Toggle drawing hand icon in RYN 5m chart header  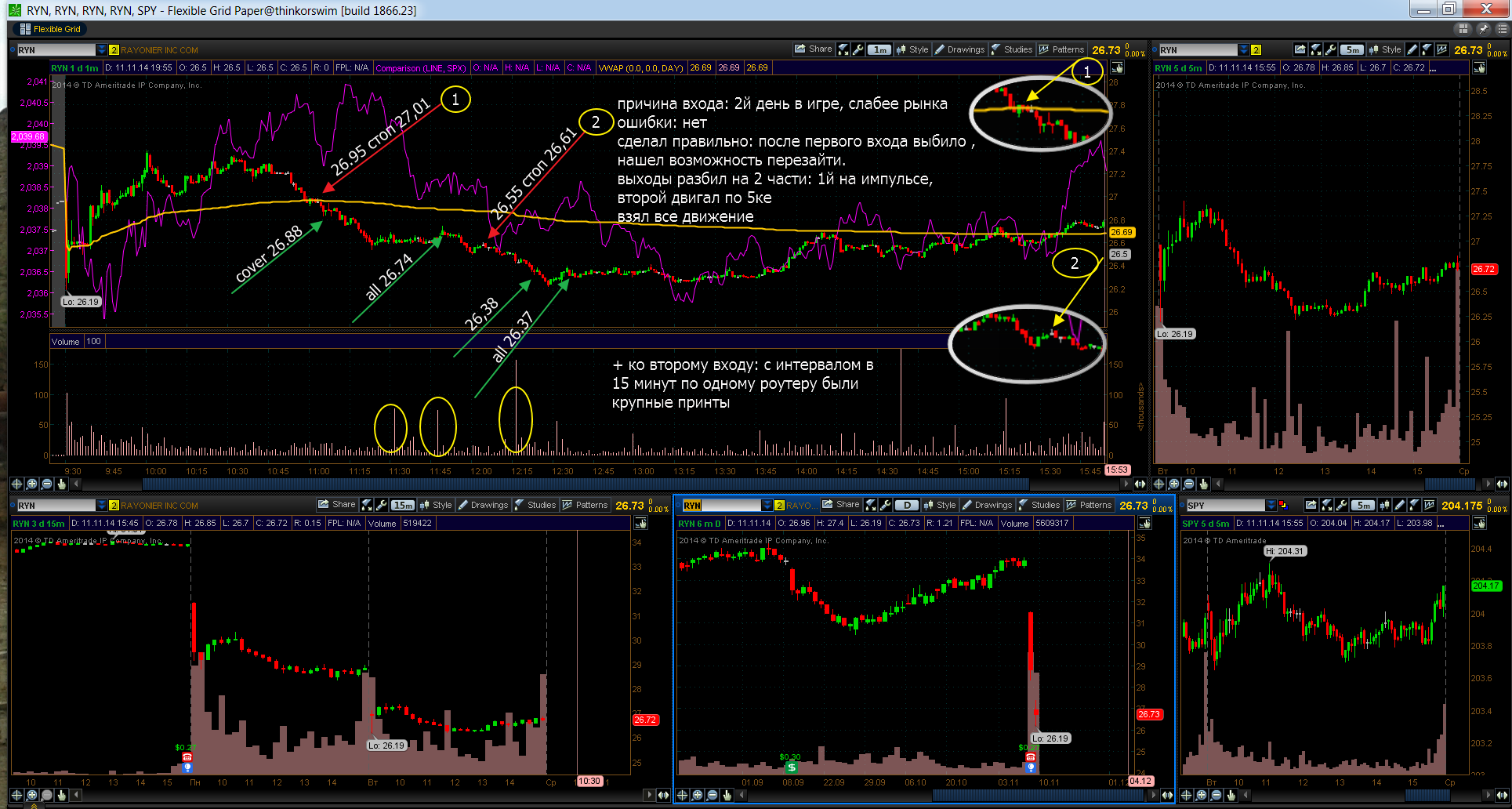[1479, 67]
